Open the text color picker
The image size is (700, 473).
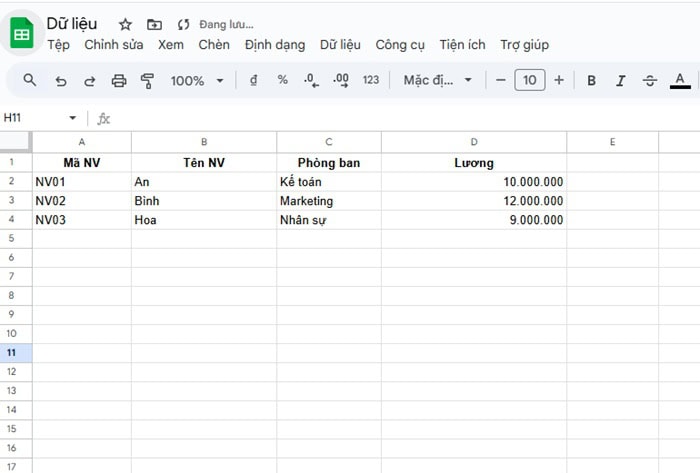coord(680,81)
